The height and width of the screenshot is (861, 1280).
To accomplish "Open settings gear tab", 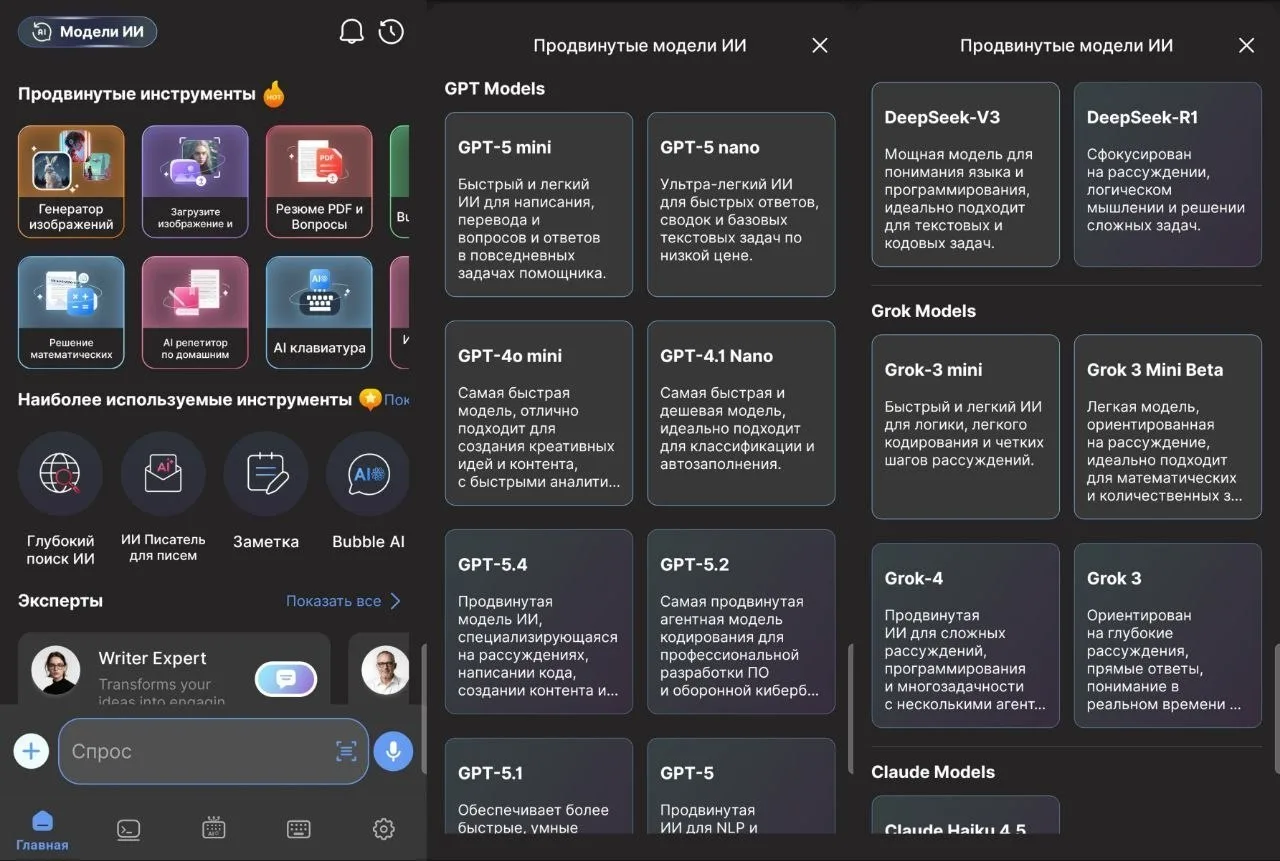I will click(384, 829).
